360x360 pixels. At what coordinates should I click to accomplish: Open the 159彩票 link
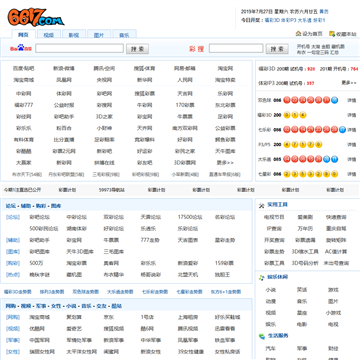[225, 263]
